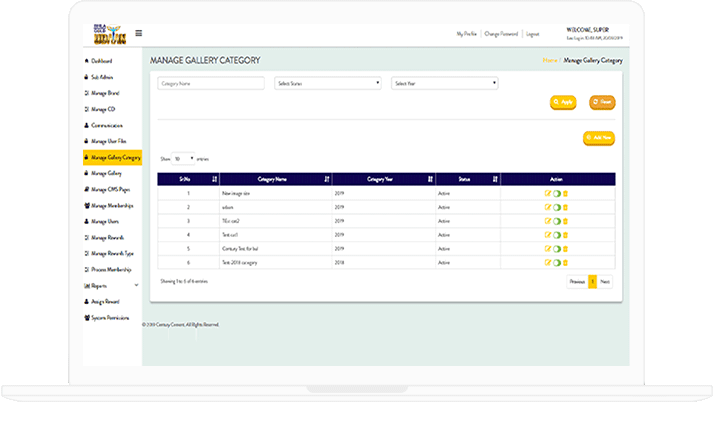
Task: Edit the 'Century Test' row 5 category
Action: tap(548, 249)
